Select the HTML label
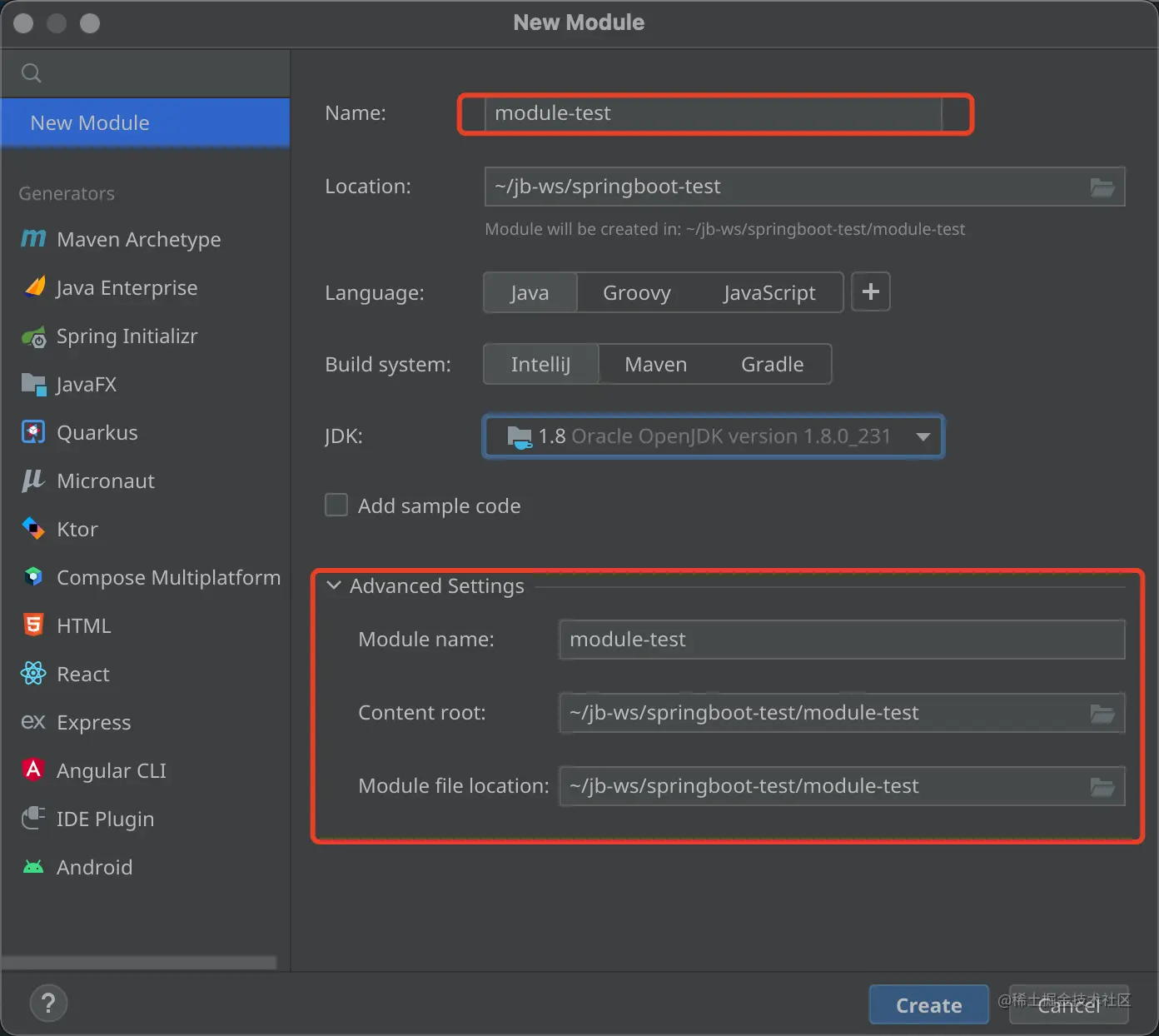Screen dimensions: 1159x1036 84,626
